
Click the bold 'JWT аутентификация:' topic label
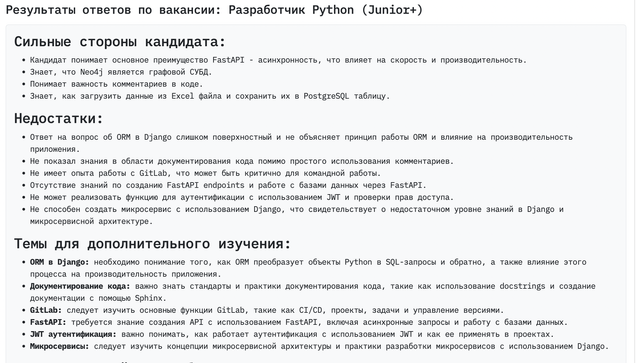73,335
